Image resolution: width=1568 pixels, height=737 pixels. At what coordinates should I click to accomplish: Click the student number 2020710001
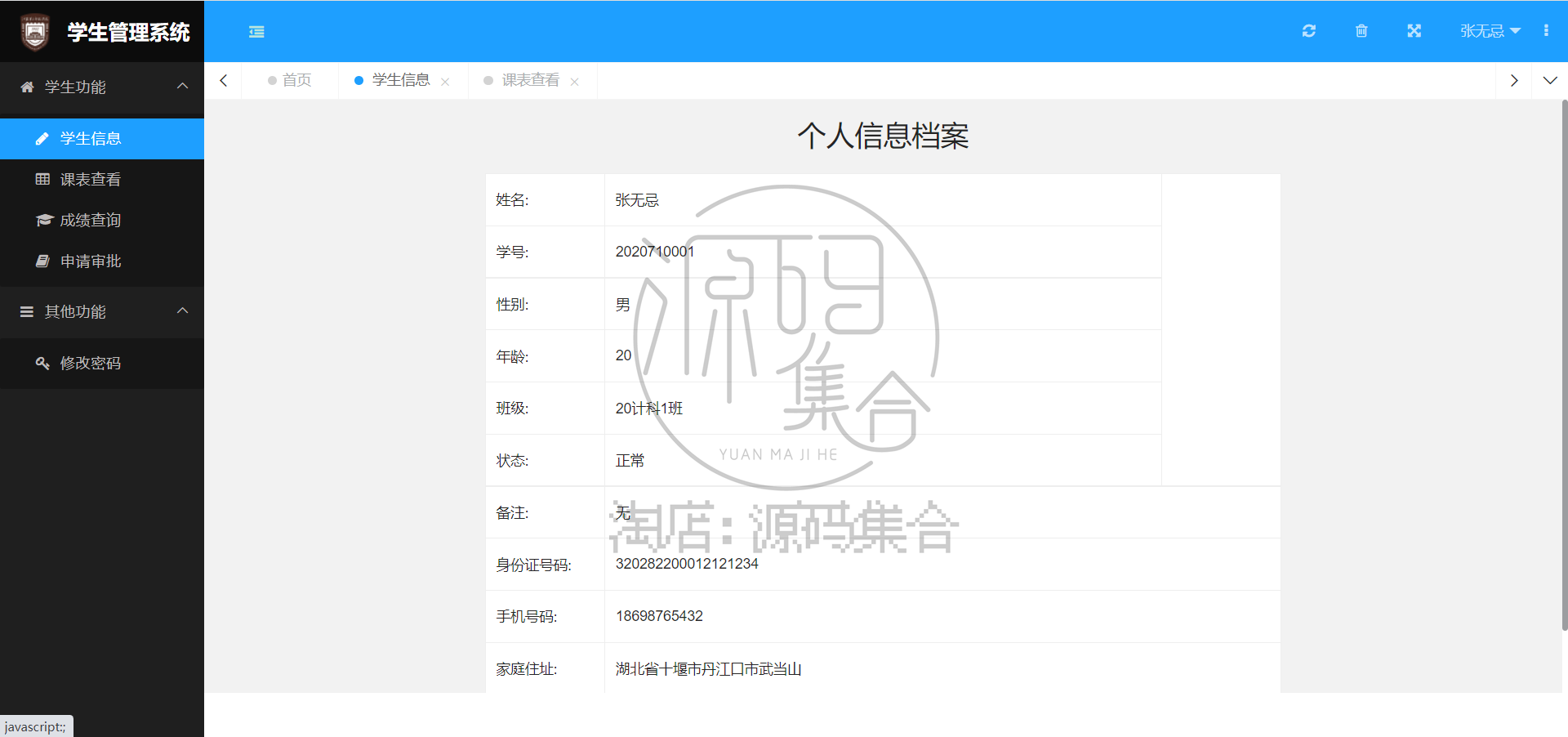tap(655, 252)
